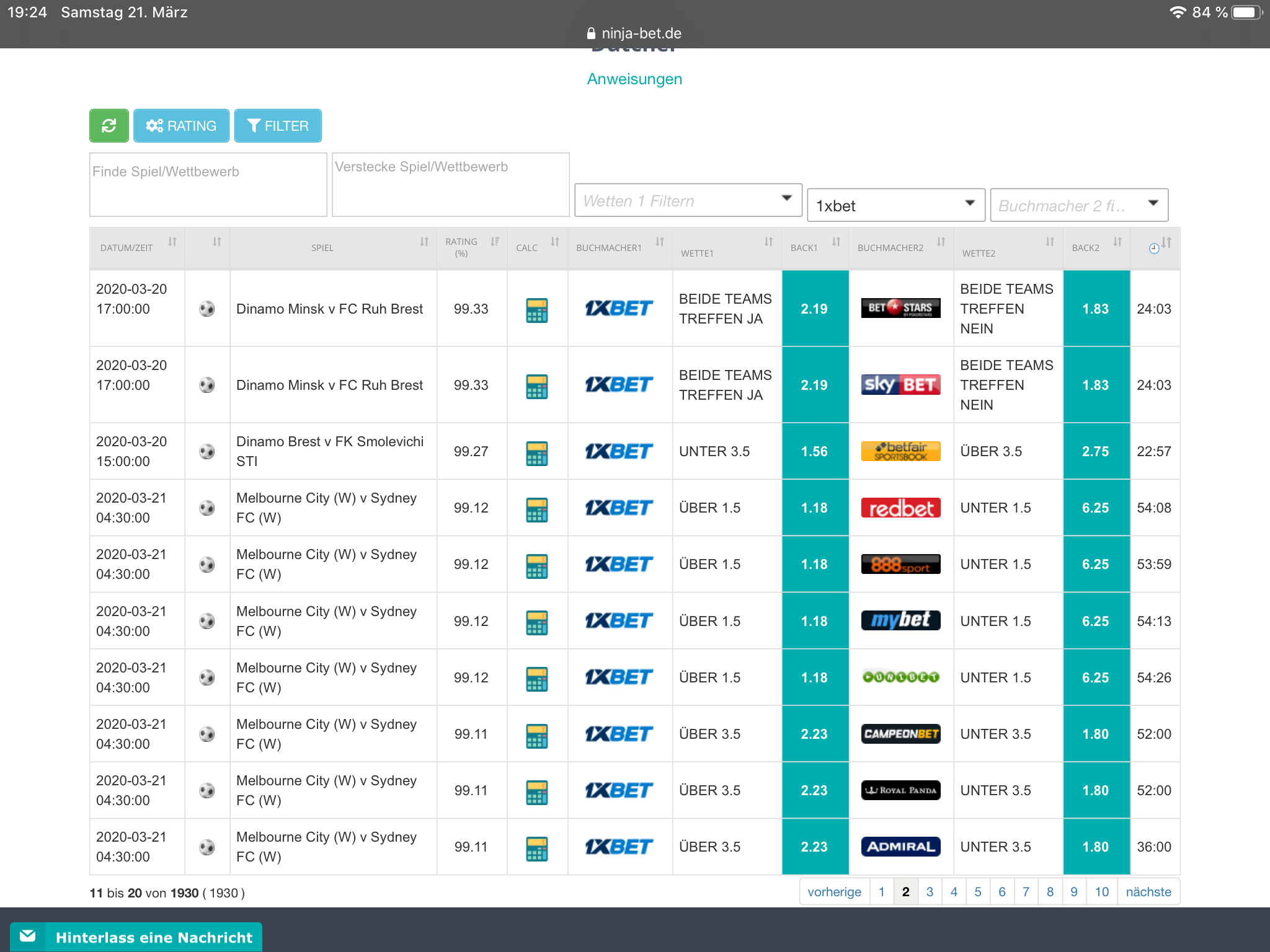1270x952 pixels.
Task: Open the RATING settings button
Action: [181, 126]
